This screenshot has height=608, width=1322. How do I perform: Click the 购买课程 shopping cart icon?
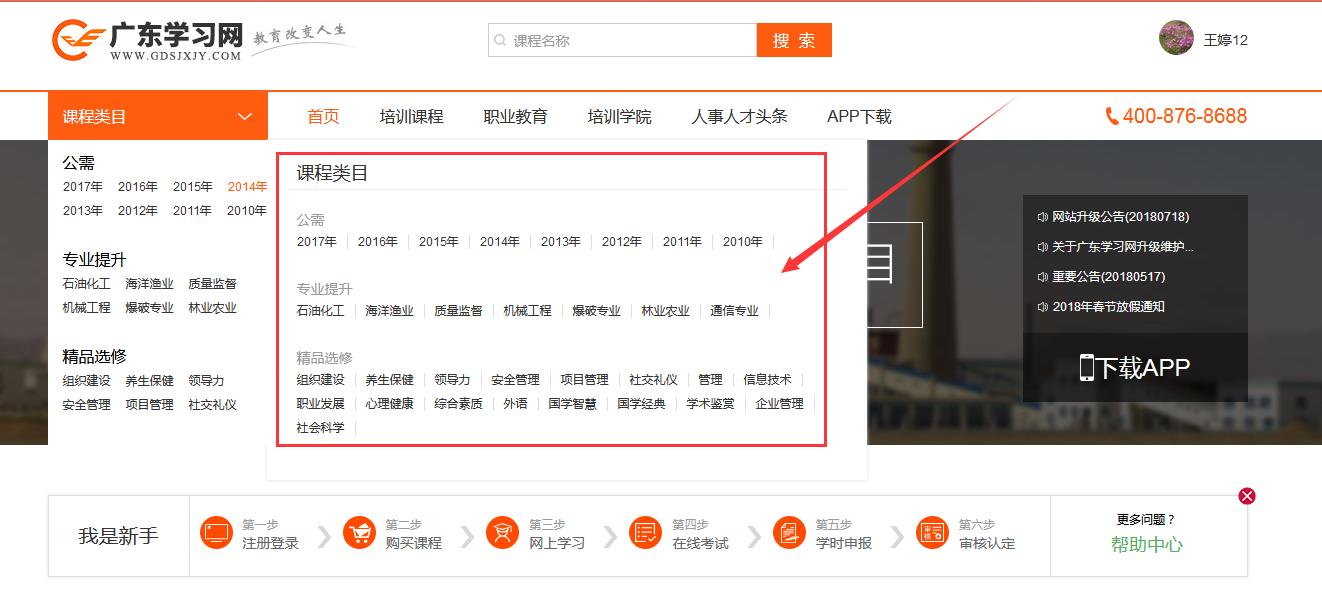pos(359,533)
